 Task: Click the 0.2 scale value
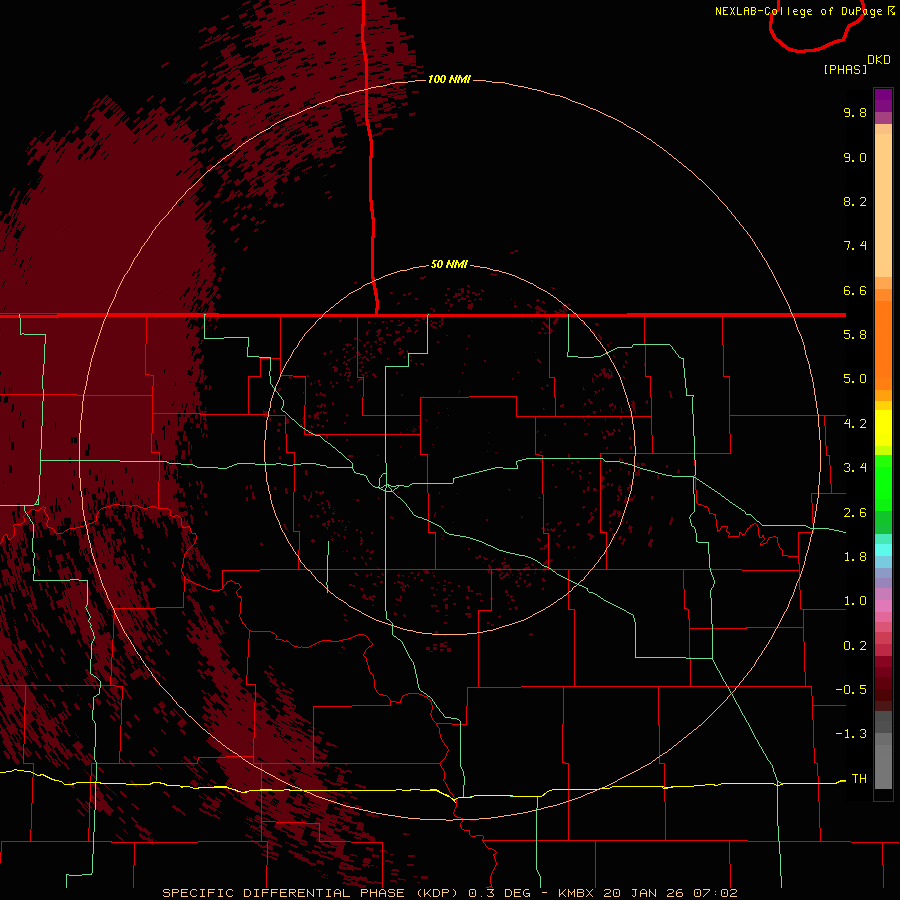coord(855,646)
